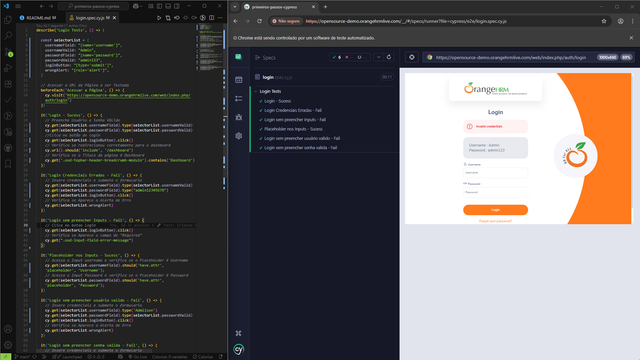Switch to README.md tab
Image resolution: width=640 pixels, height=360 pixels.
click(38, 18)
